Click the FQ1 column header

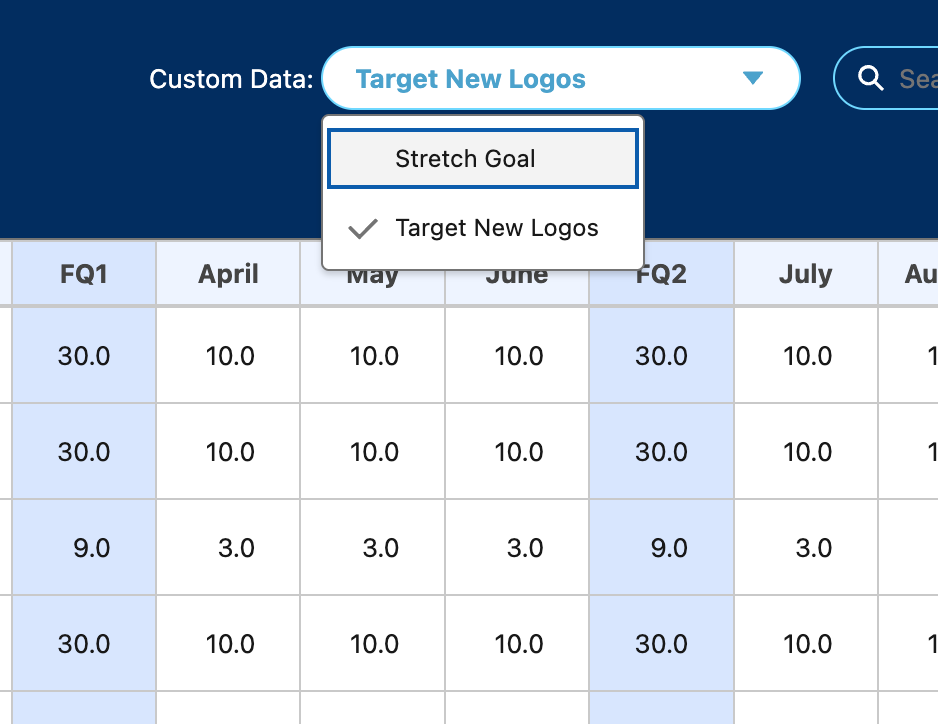coord(84,274)
